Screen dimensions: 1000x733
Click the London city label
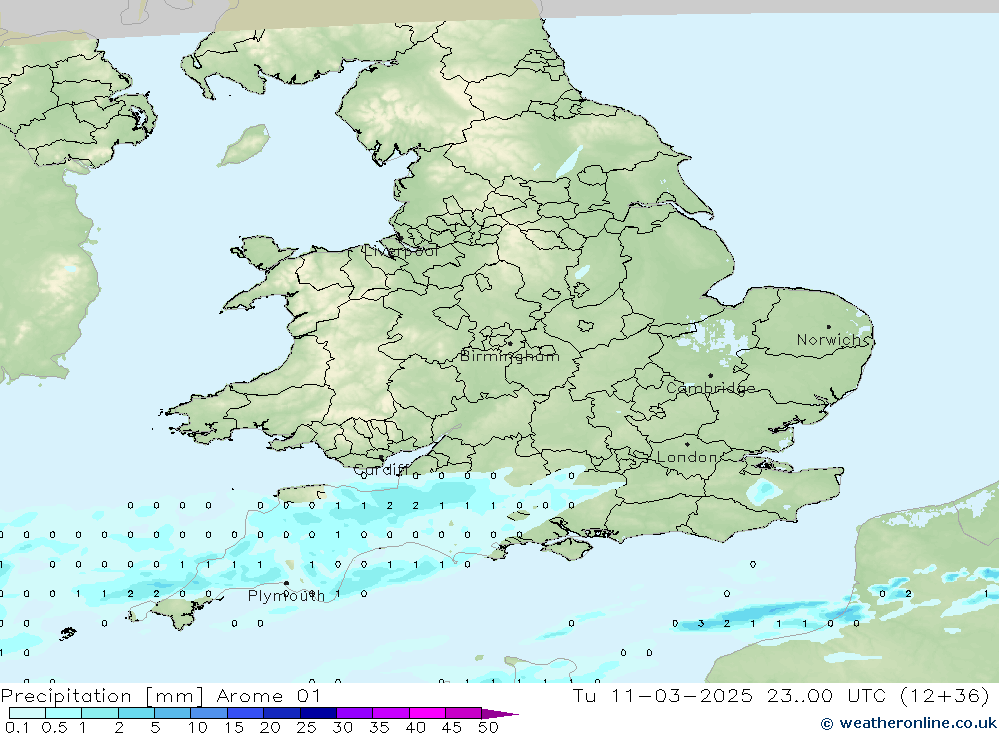tap(688, 457)
